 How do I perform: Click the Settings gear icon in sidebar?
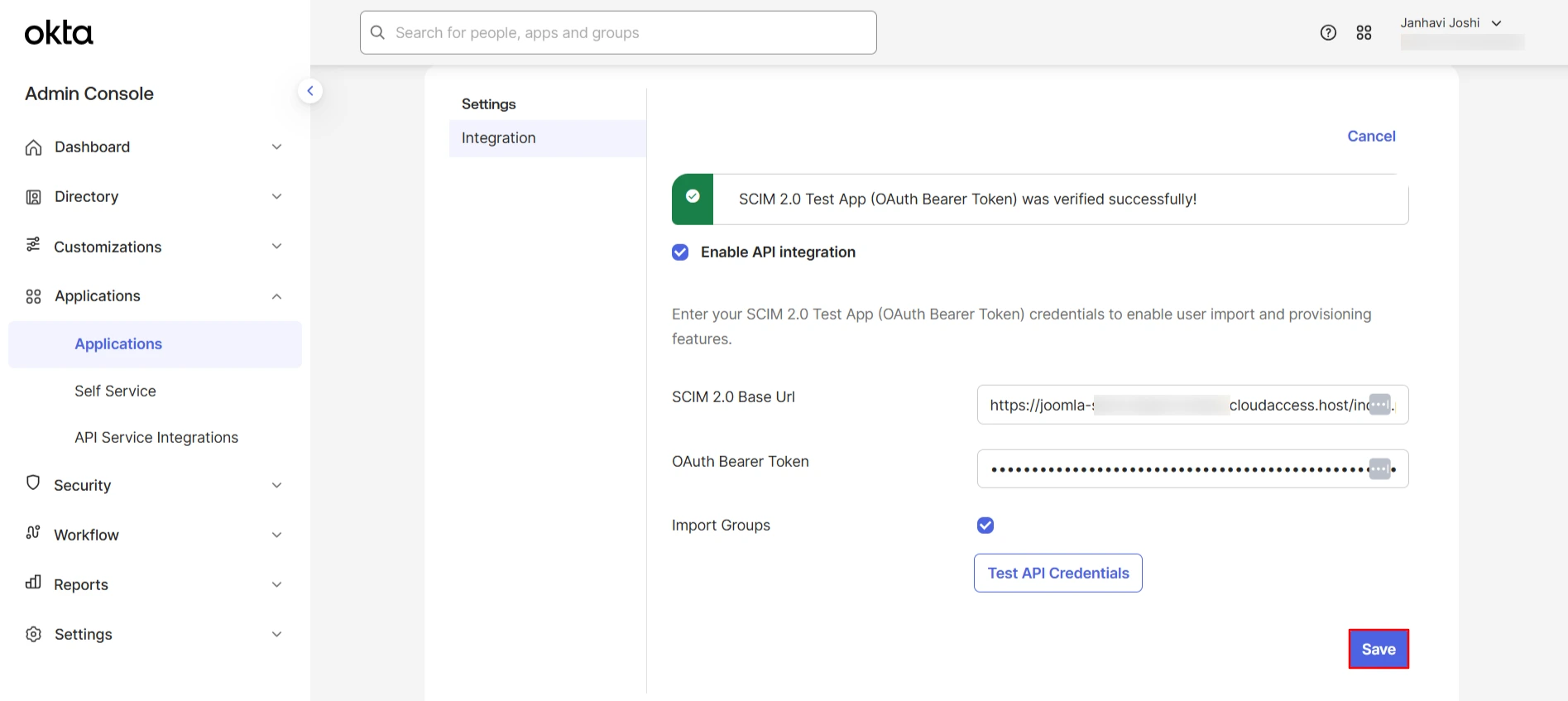pos(33,634)
